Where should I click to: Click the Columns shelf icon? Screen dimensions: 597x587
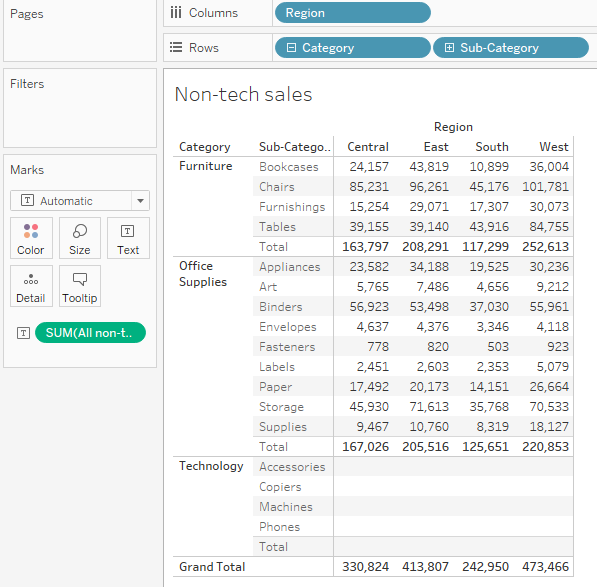pyautogui.click(x=176, y=13)
